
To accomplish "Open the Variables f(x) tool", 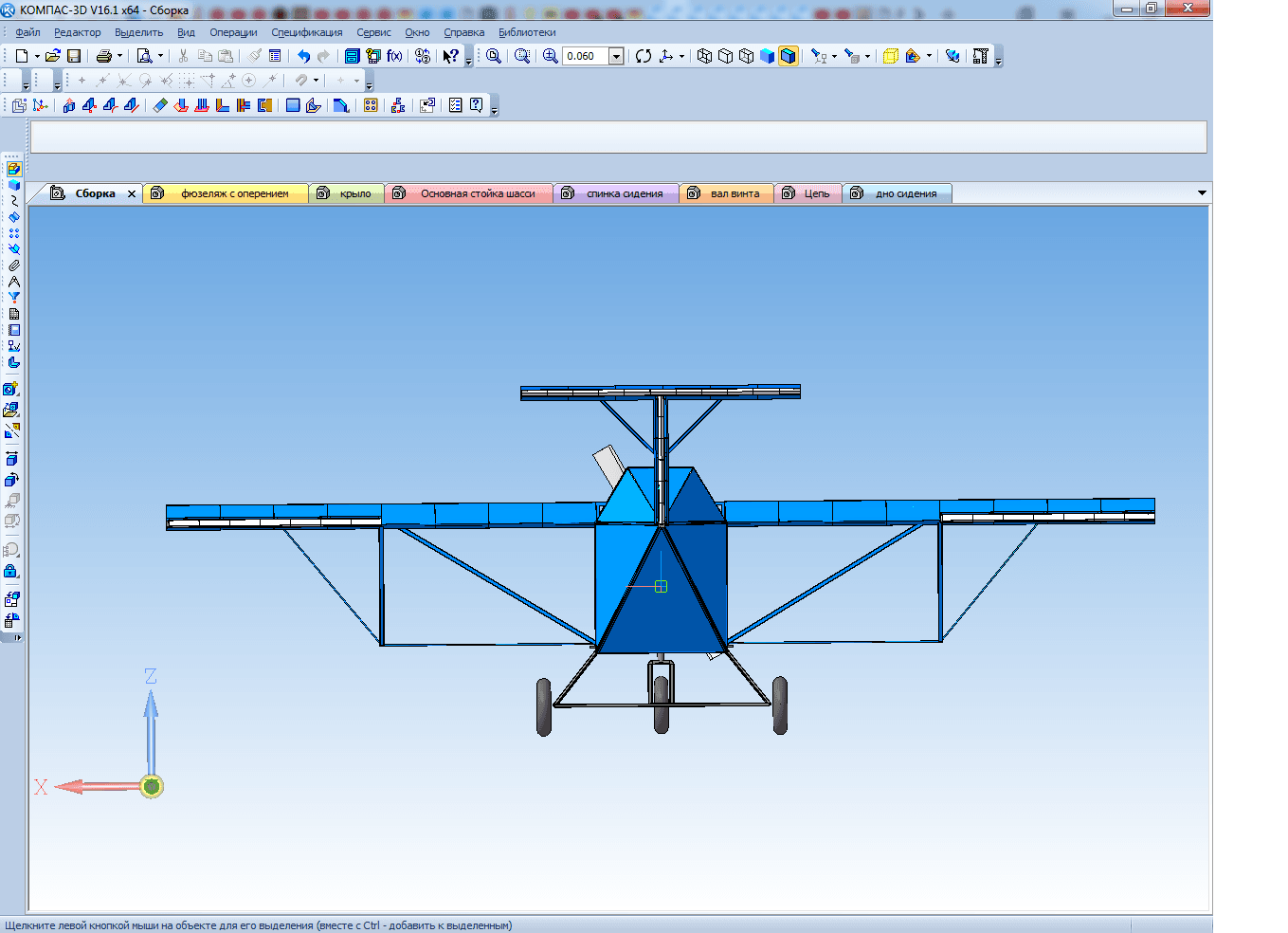I will [x=394, y=56].
